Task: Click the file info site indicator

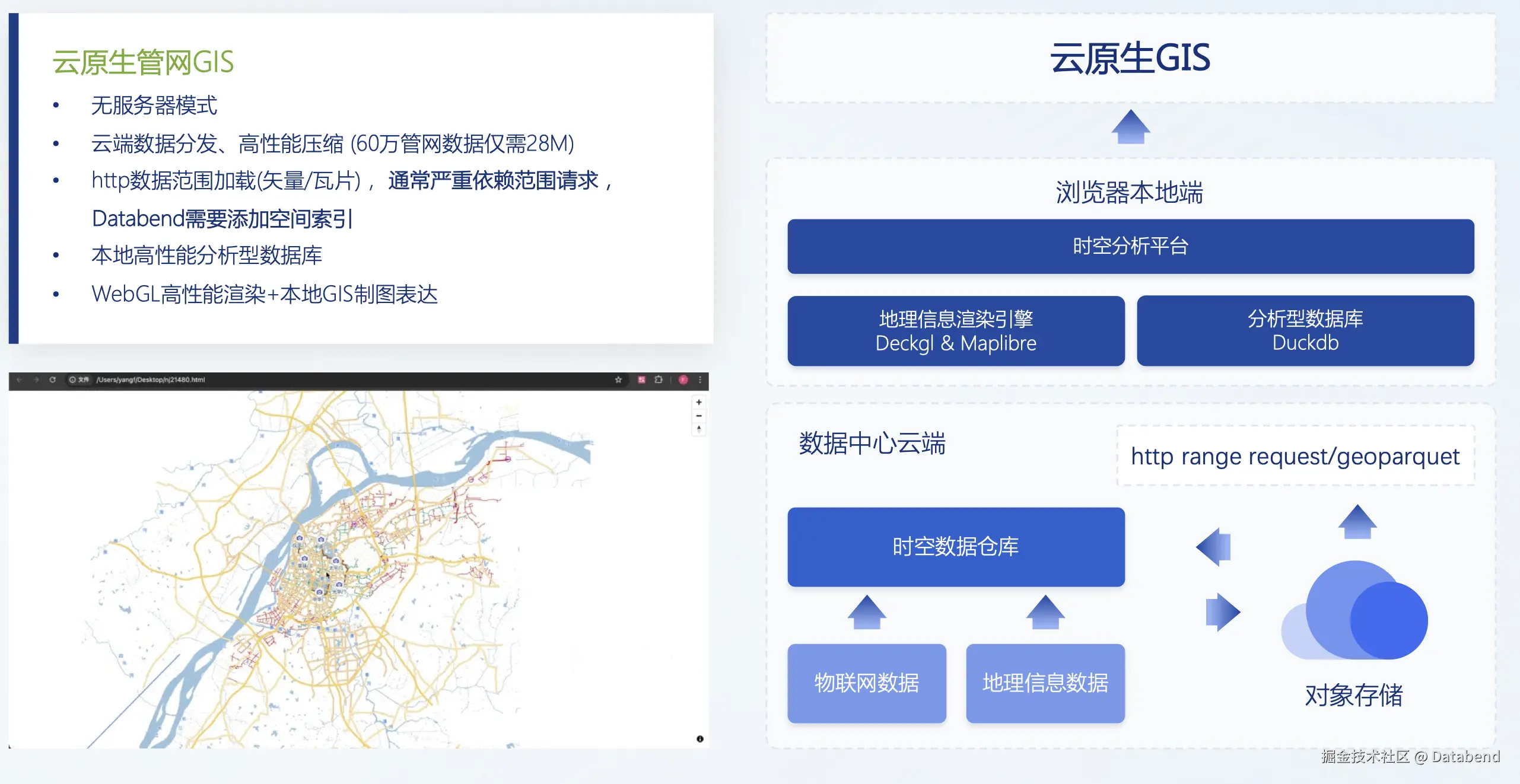Action: coord(79,380)
